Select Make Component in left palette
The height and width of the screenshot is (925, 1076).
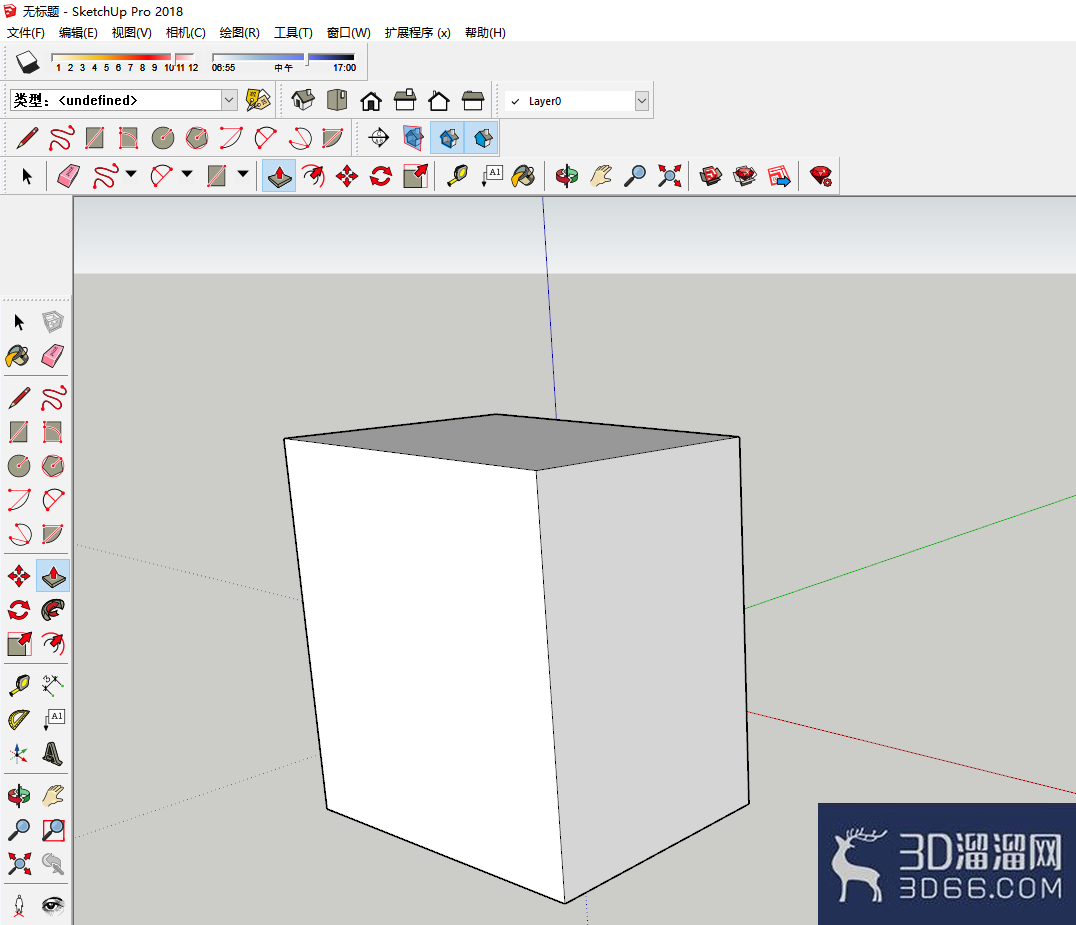point(53,321)
